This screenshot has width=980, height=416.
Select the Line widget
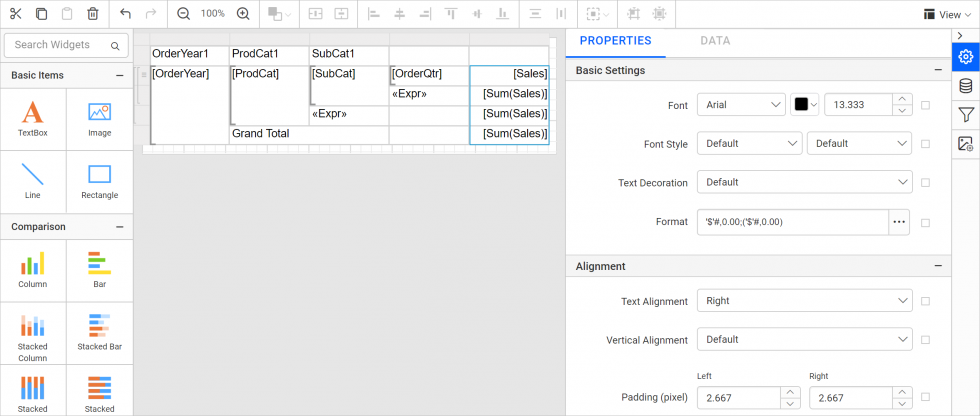coord(32,181)
